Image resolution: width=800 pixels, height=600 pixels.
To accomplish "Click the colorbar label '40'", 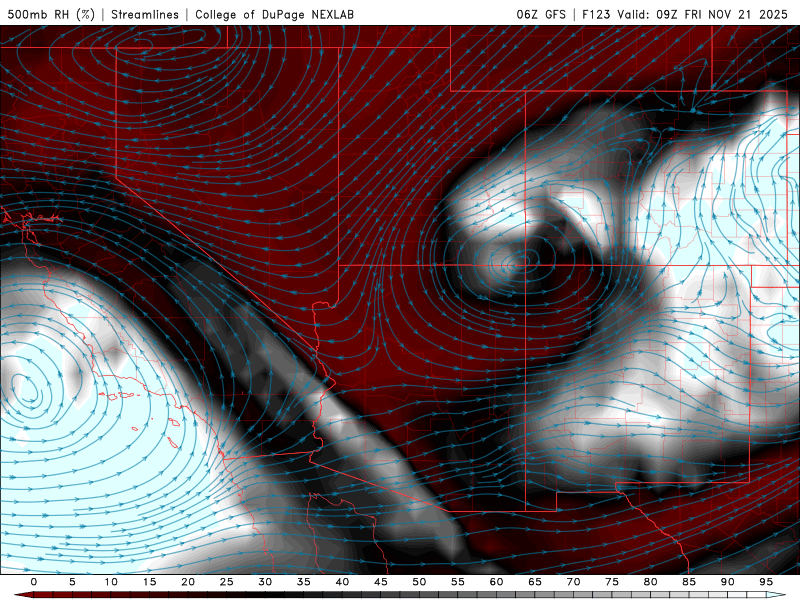I will pyautogui.click(x=342, y=582).
